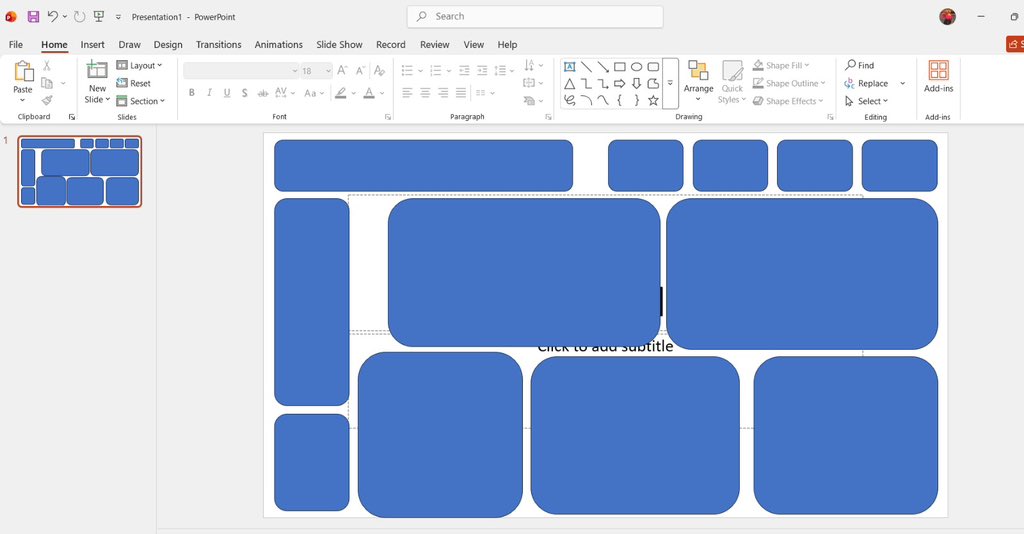Viewport: 1024px width, 534px height.
Task: Choose the Freeform shape with a rounded corner
Action: (x=653, y=84)
